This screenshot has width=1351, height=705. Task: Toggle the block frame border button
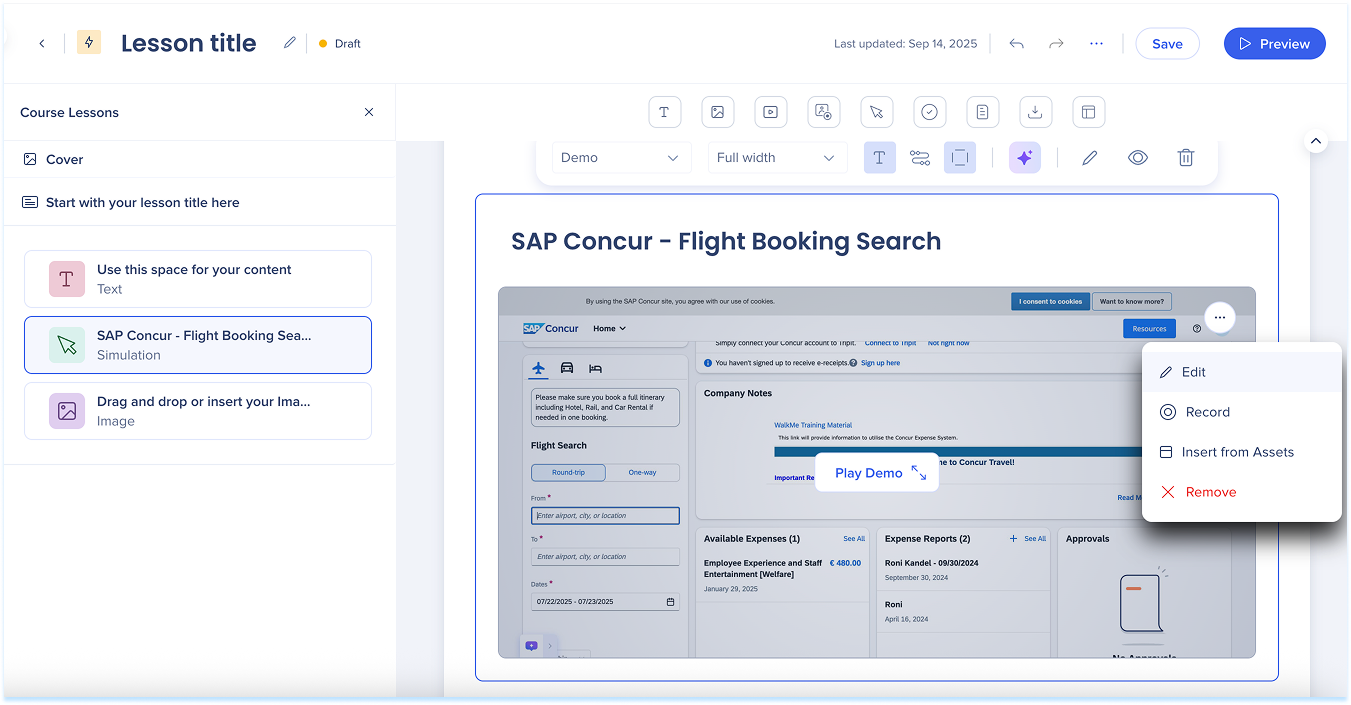pos(959,158)
